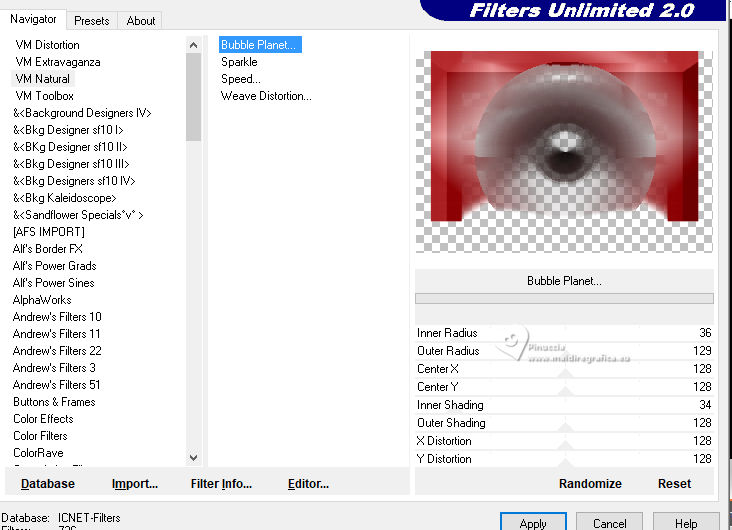732x530 pixels.
Task: Adjust the Inner Radius slider
Action: [x=564, y=333]
